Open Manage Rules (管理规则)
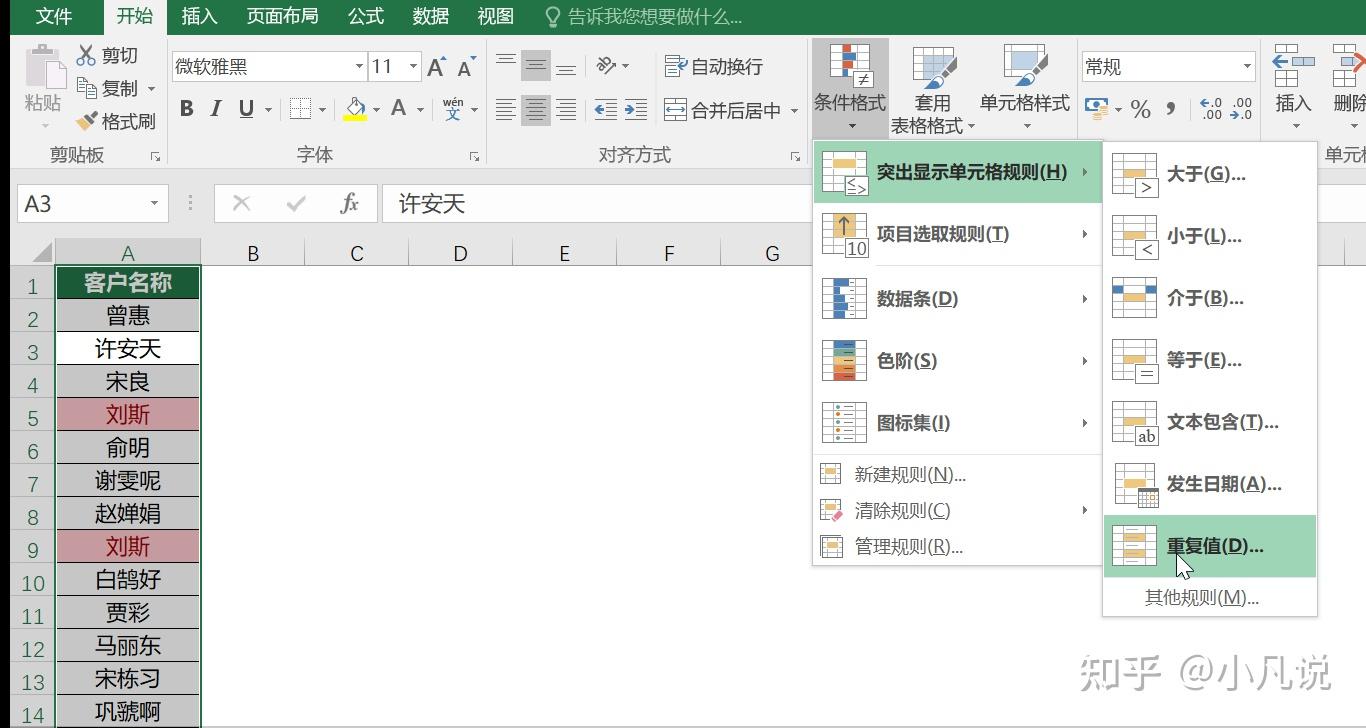This screenshot has width=1366, height=728. pos(957,547)
